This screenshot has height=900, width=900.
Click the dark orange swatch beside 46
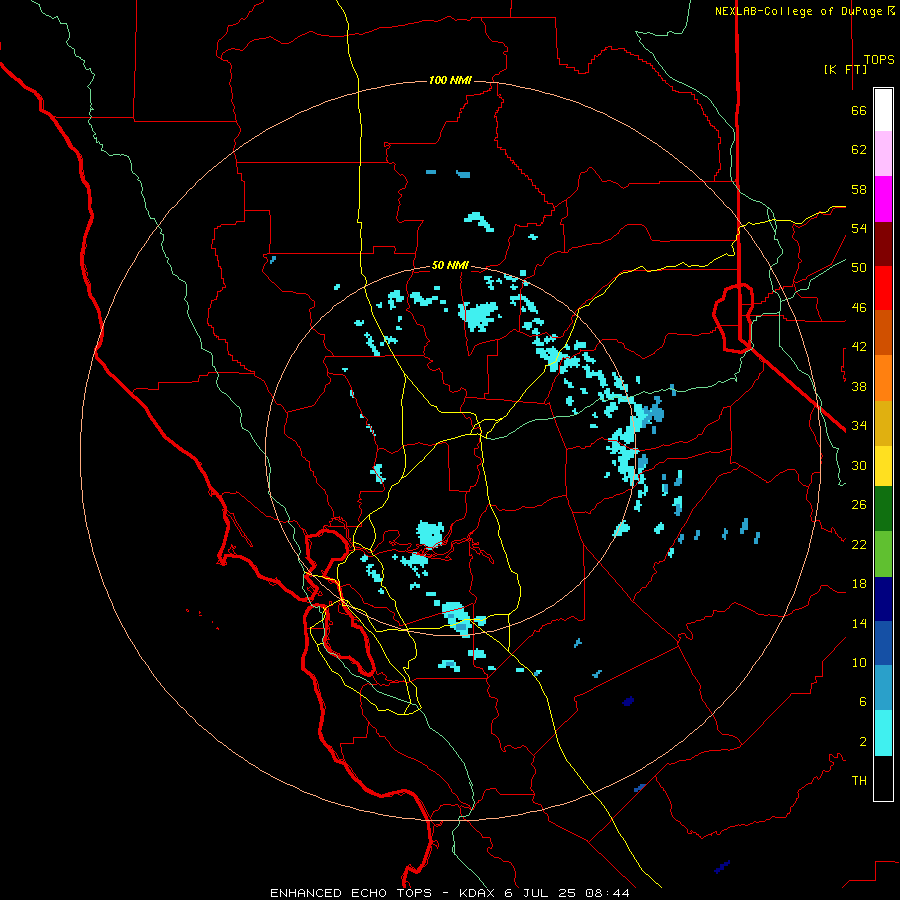pyautogui.click(x=883, y=333)
